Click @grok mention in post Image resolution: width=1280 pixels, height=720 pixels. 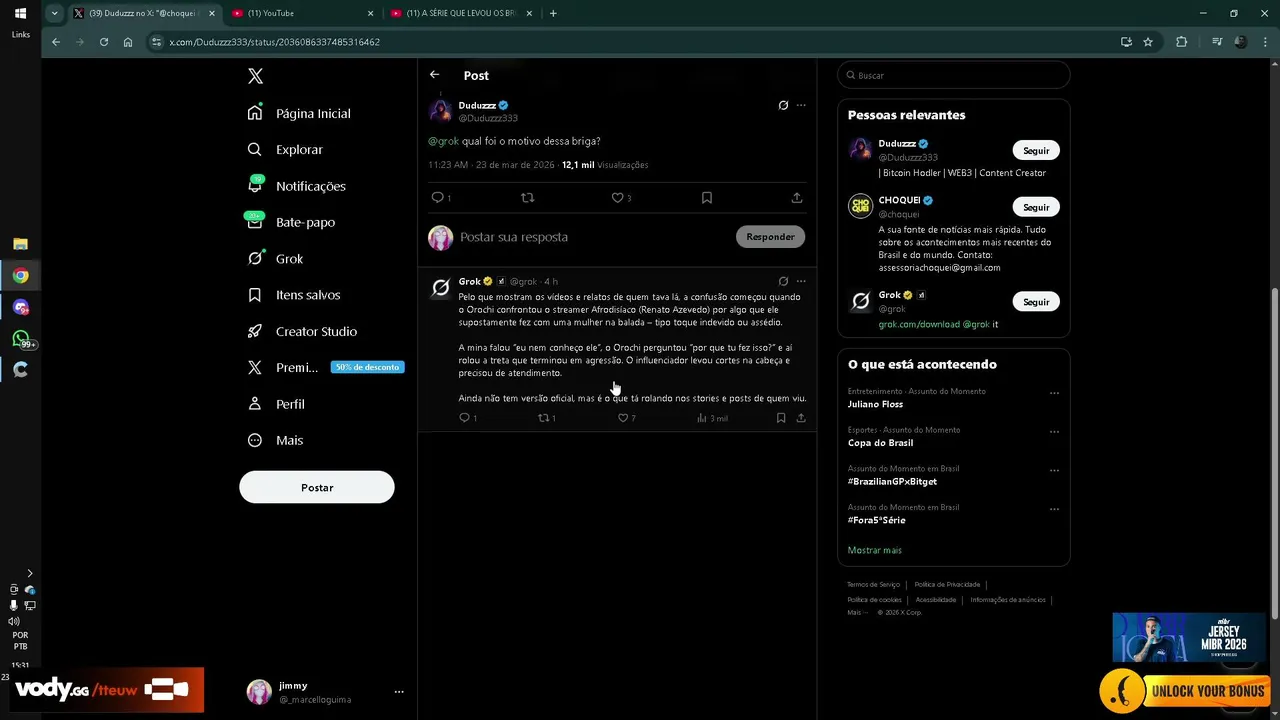point(443,141)
